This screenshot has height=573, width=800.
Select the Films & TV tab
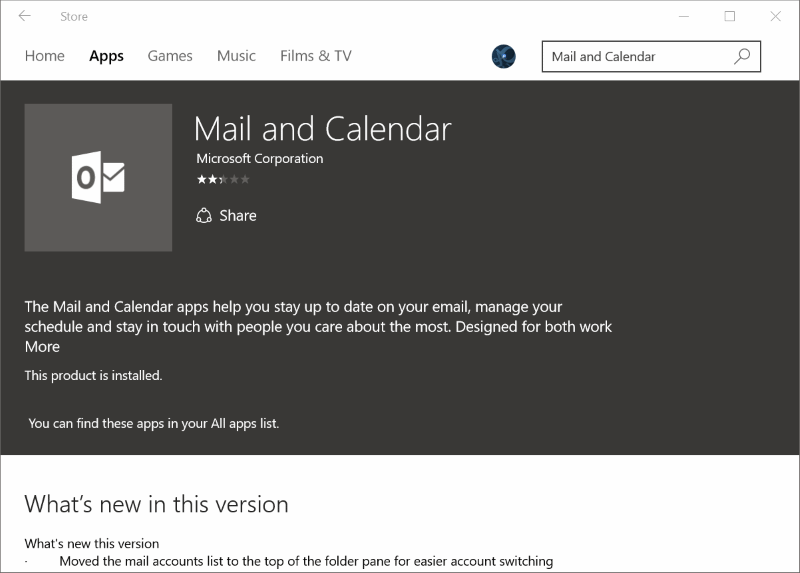pyautogui.click(x=316, y=56)
